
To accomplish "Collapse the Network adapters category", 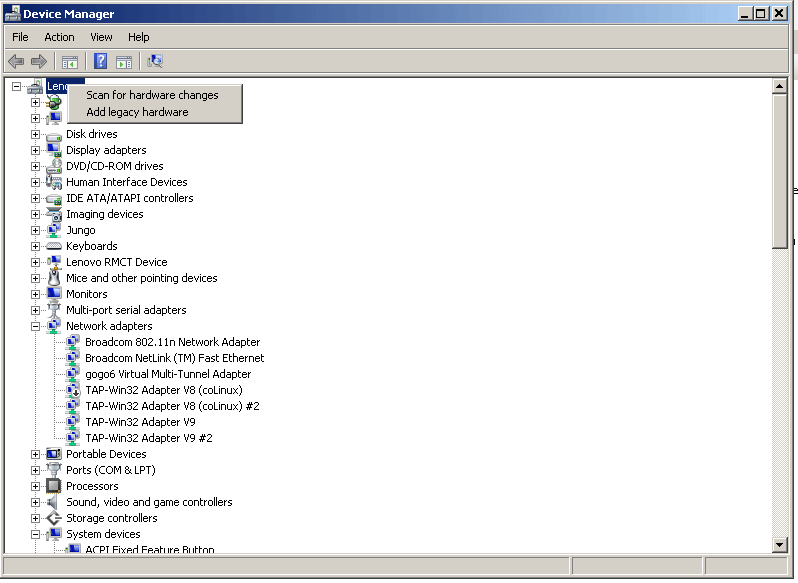I will pos(35,326).
